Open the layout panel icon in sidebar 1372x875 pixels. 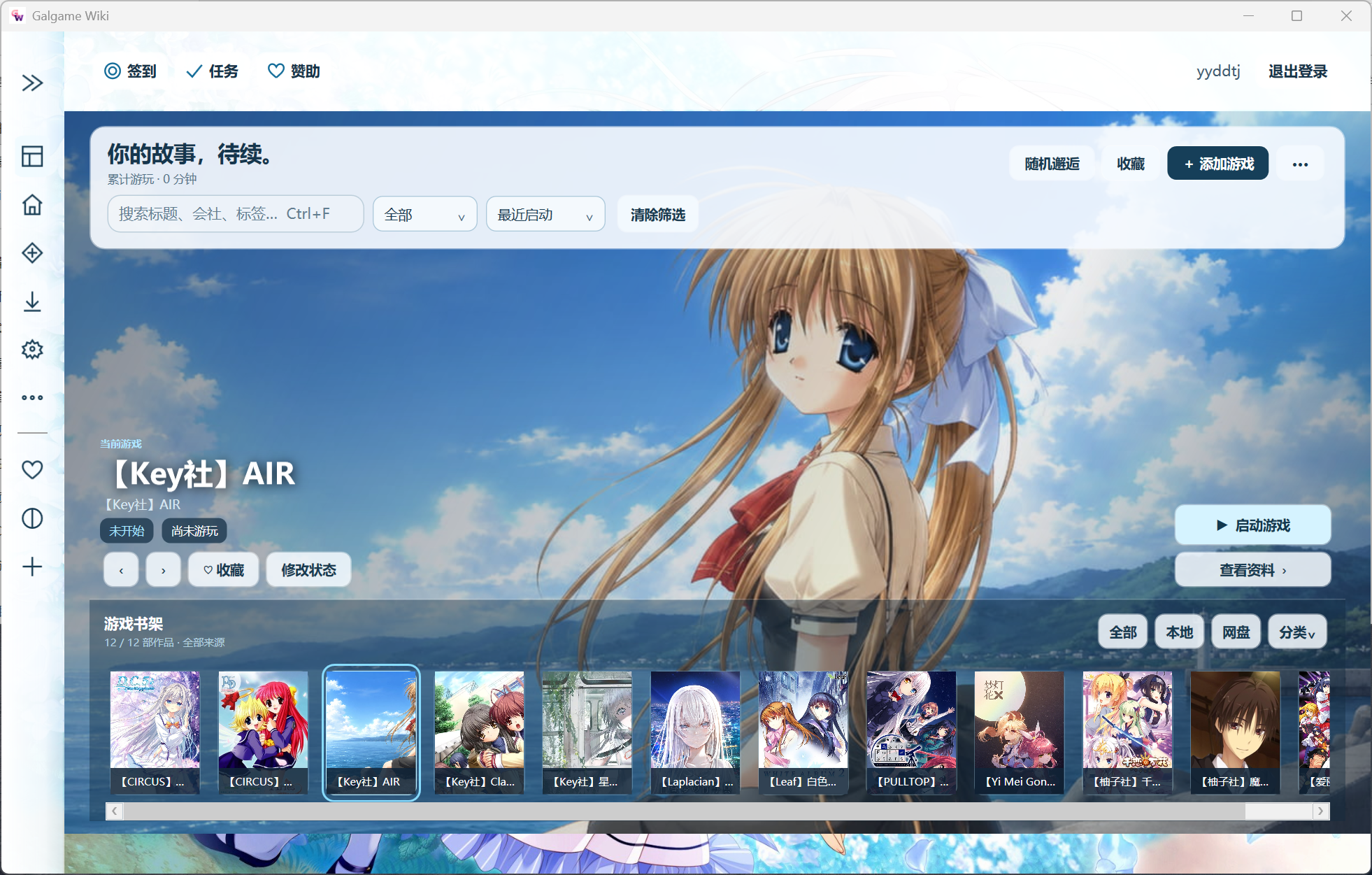32,156
